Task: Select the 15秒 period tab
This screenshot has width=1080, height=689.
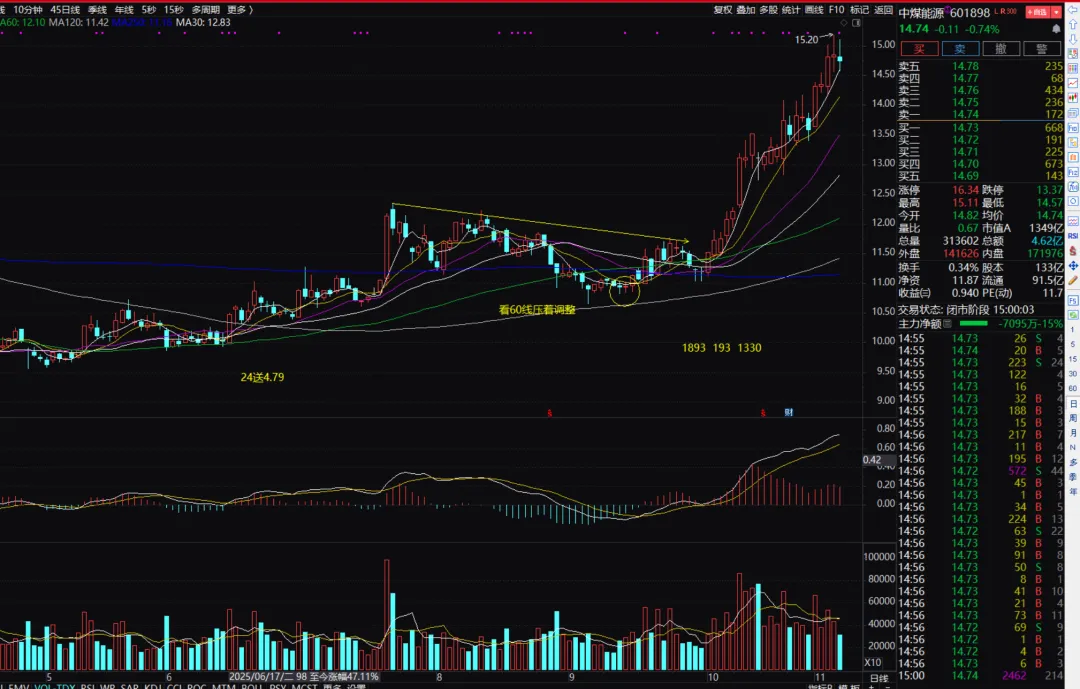Action: 174,10
